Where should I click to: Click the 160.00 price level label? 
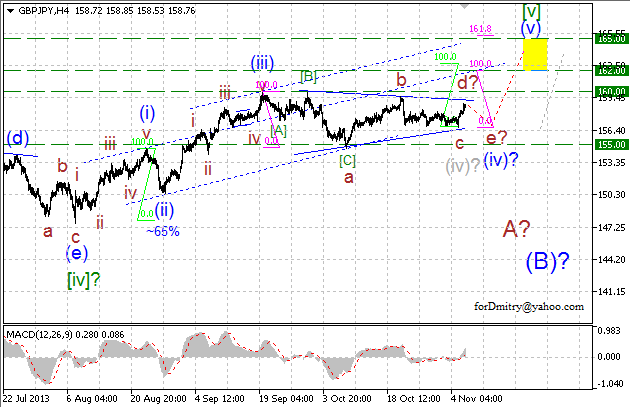point(612,91)
